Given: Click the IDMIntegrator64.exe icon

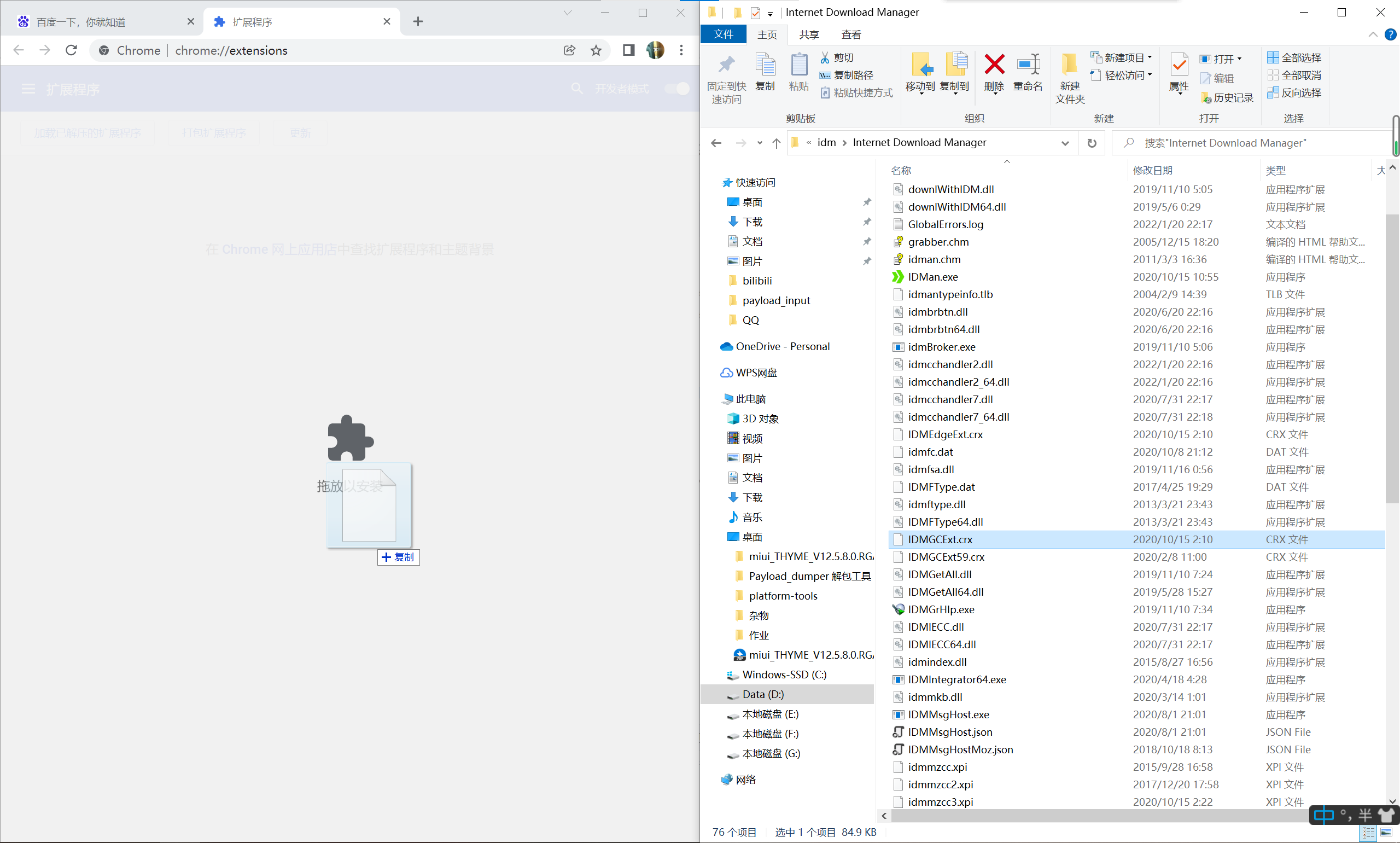Looking at the screenshot, I should 898,679.
